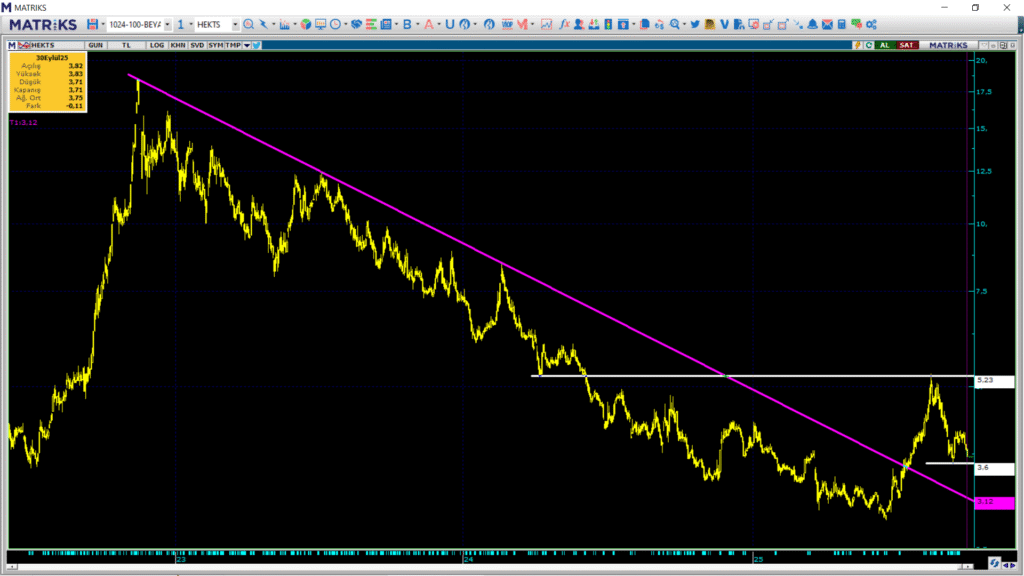Toggle the SVD chart option
Viewport: 1024px width, 576px height.
pos(197,45)
